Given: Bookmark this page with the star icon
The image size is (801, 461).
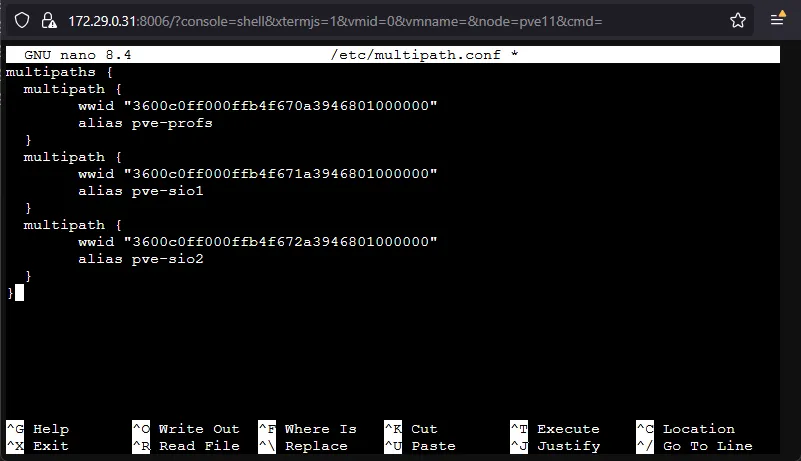Looking at the screenshot, I should point(738,20).
